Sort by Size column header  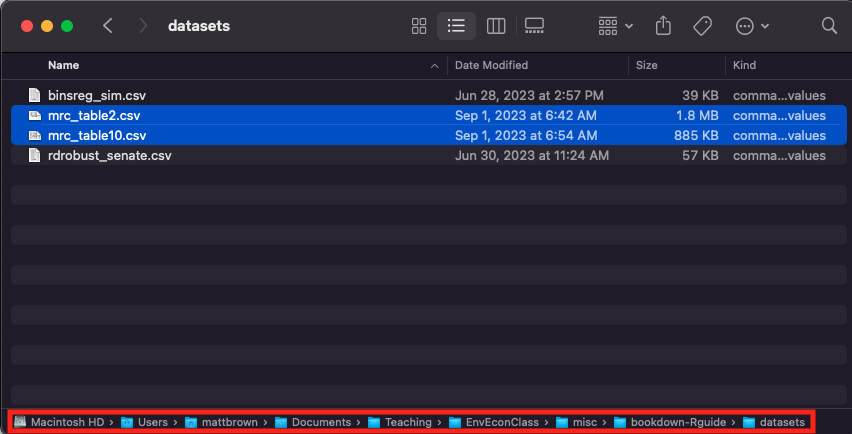647,65
